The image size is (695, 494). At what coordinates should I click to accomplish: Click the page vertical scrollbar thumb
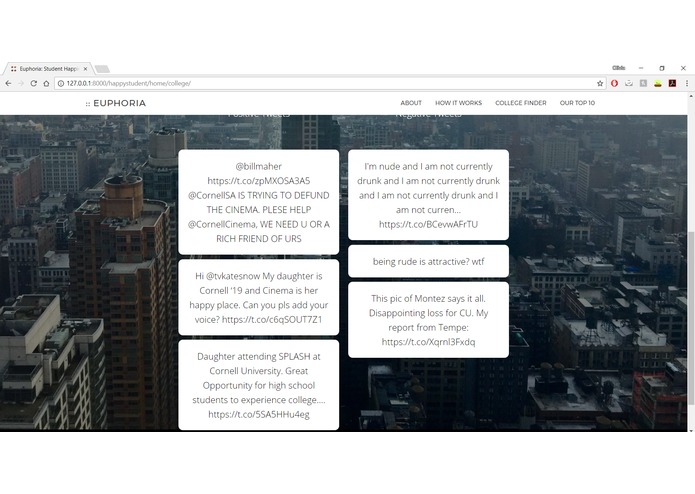pyautogui.click(x=691, y=317)
